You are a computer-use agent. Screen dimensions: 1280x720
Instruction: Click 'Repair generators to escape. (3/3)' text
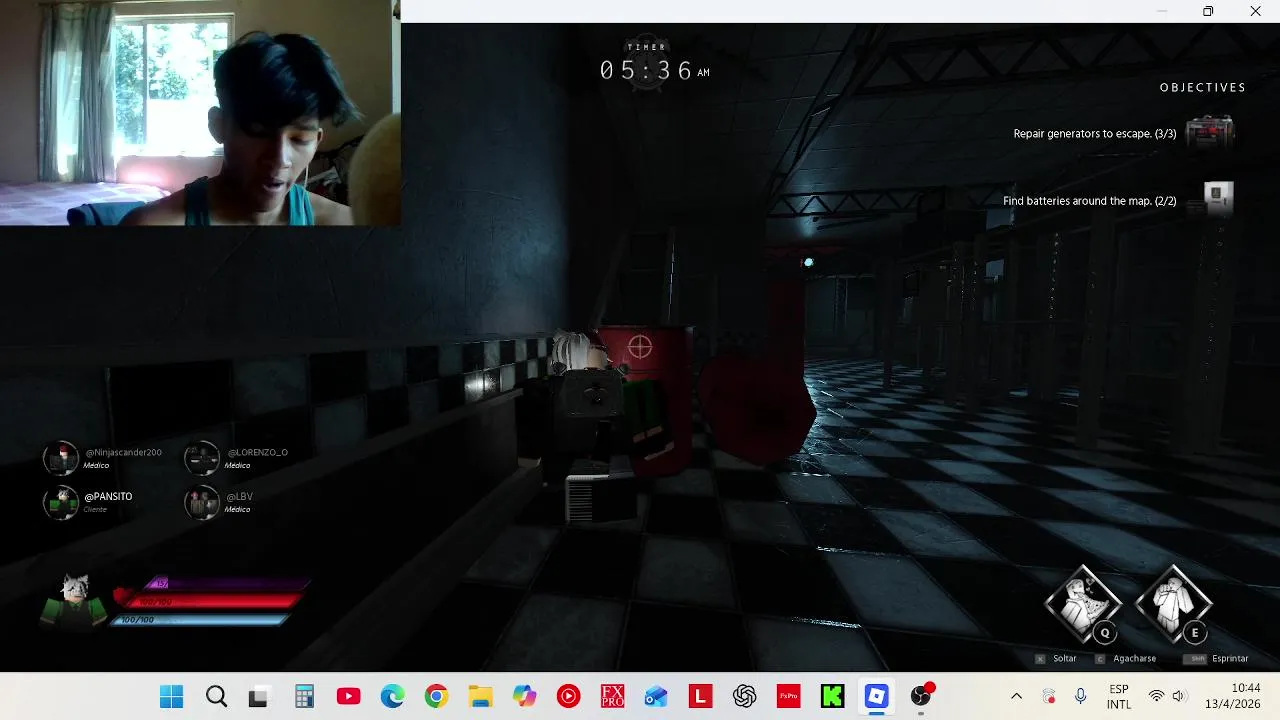click(x=1095, y=133)
